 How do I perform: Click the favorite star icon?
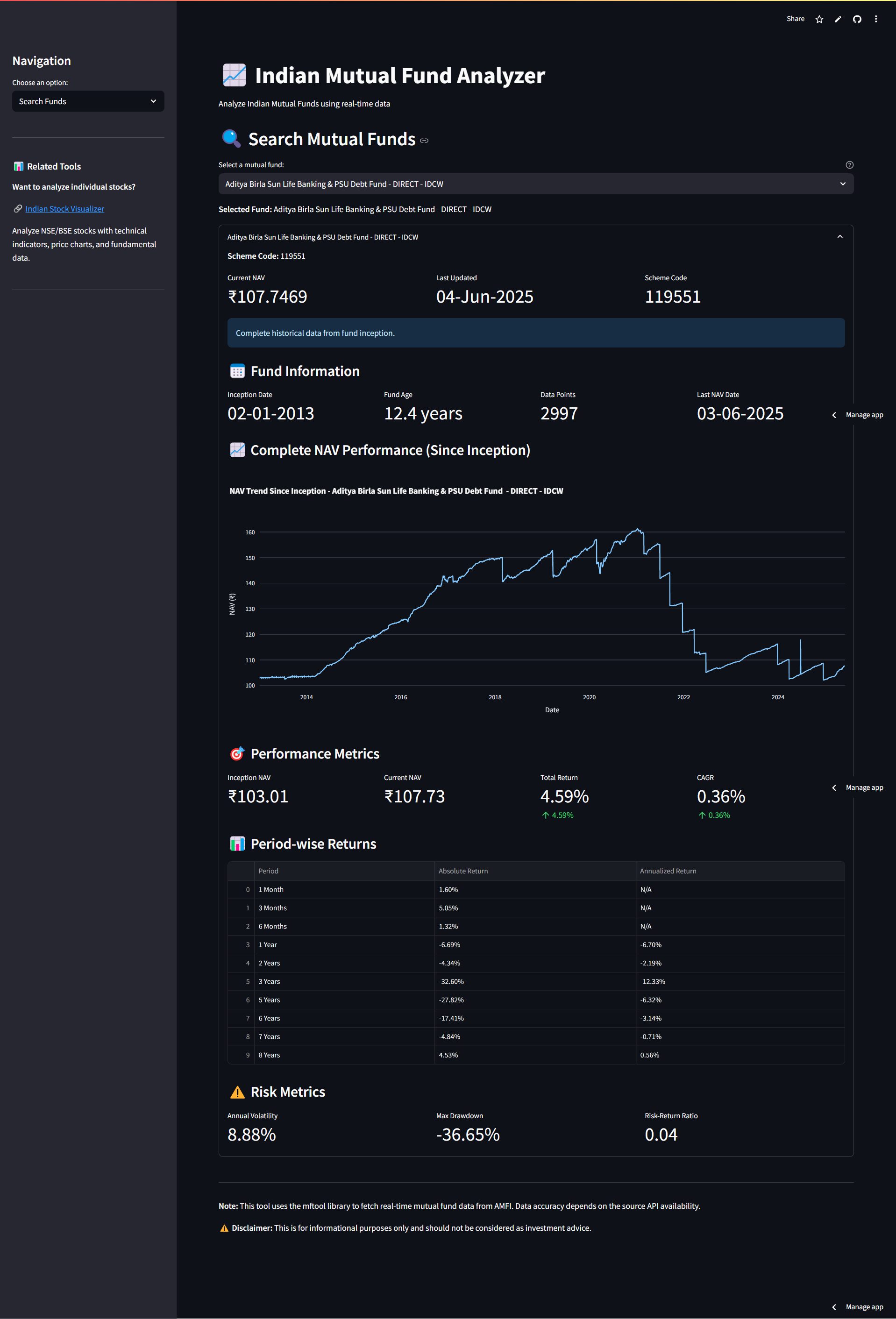819,19
